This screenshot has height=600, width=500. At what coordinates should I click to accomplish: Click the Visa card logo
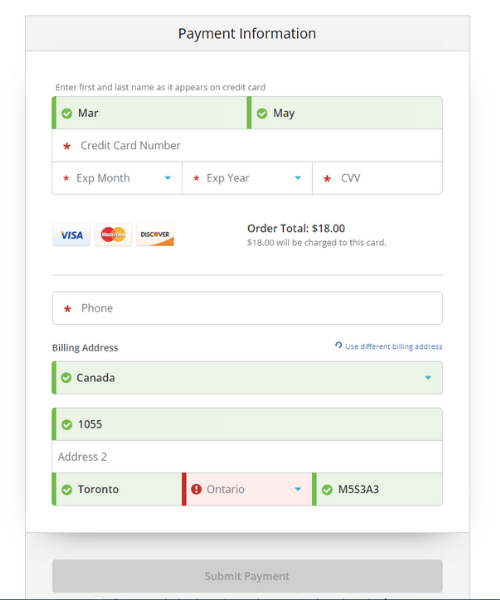[72, 235]
